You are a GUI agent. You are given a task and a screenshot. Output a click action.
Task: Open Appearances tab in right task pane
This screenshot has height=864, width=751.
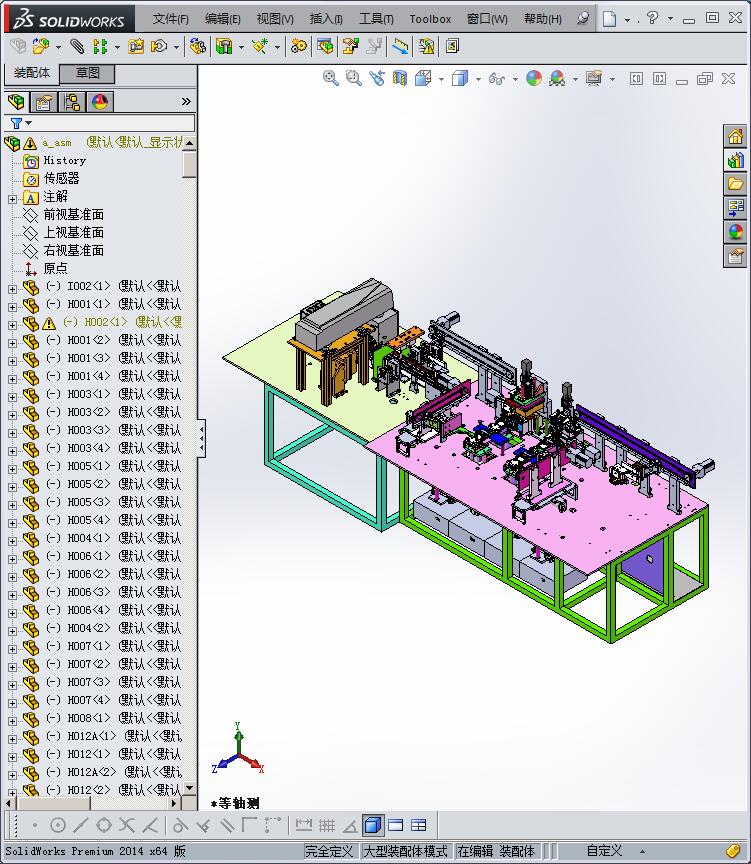pyautogui.click(x=736, y=232)
